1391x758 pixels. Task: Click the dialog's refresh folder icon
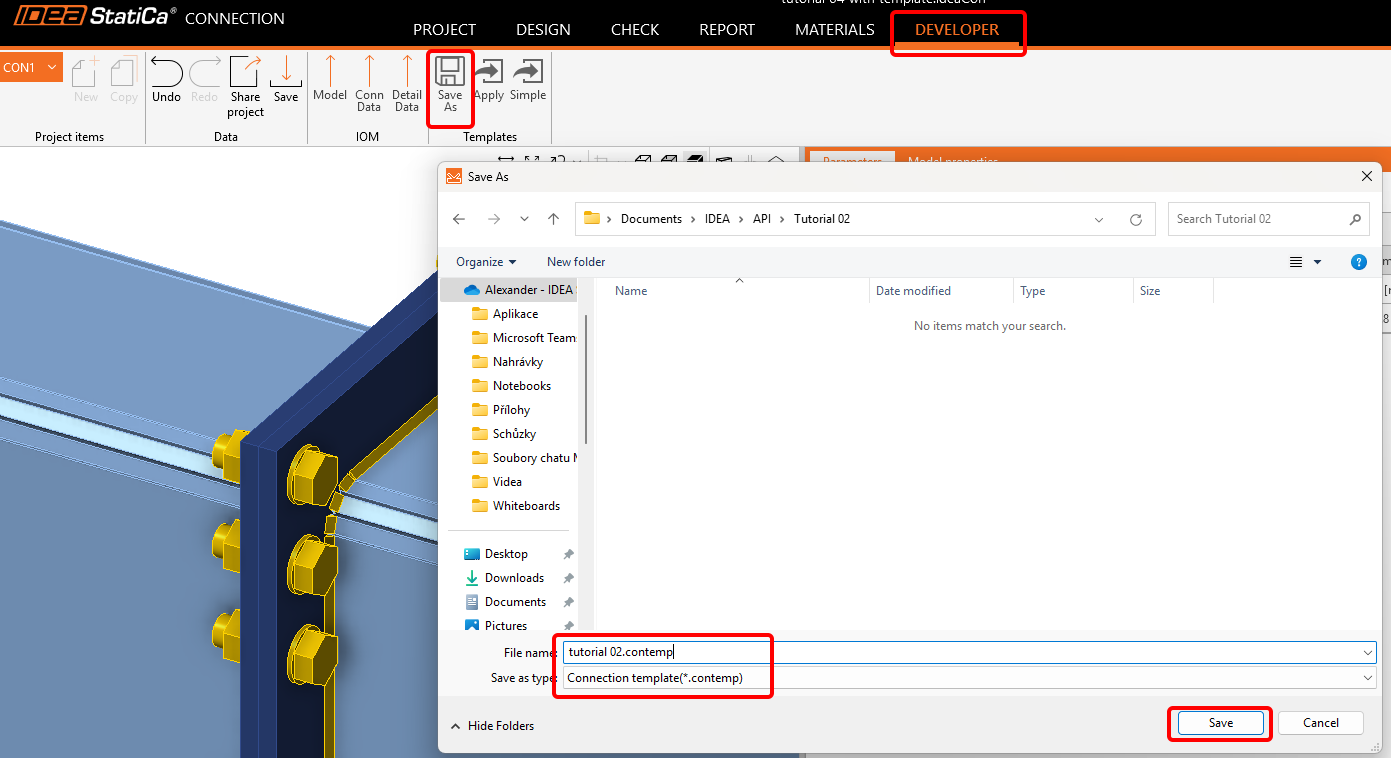point(1135,219)
